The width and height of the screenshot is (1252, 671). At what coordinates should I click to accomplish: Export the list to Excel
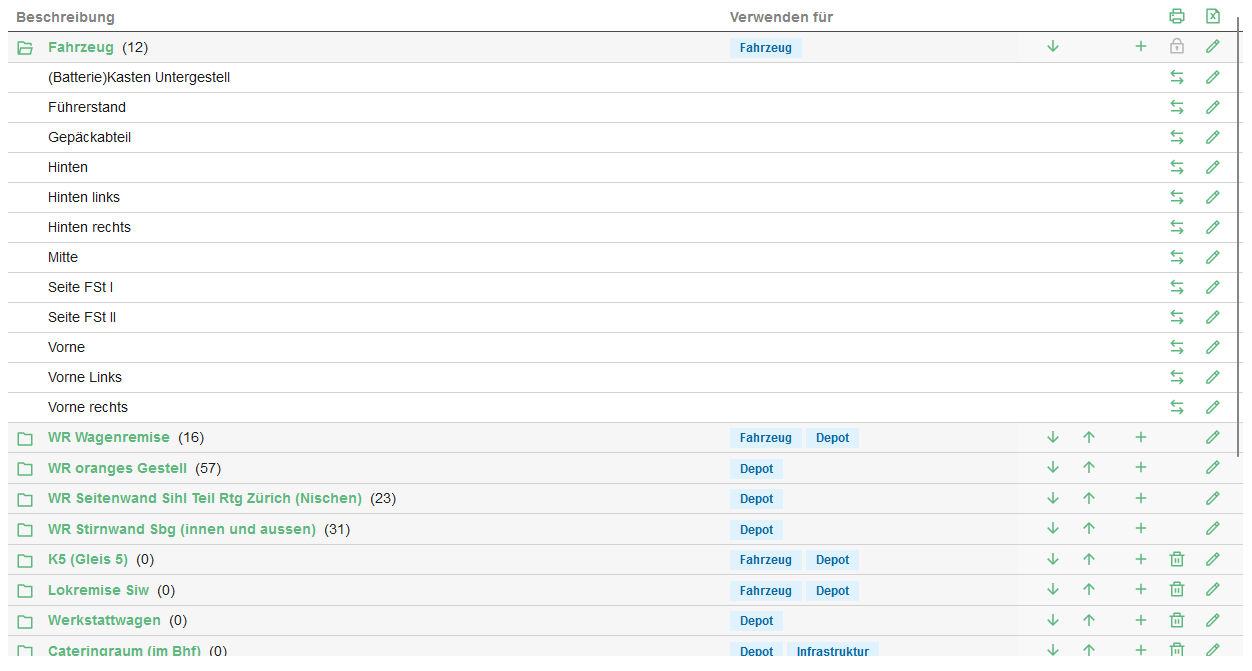coord(1213,16)
